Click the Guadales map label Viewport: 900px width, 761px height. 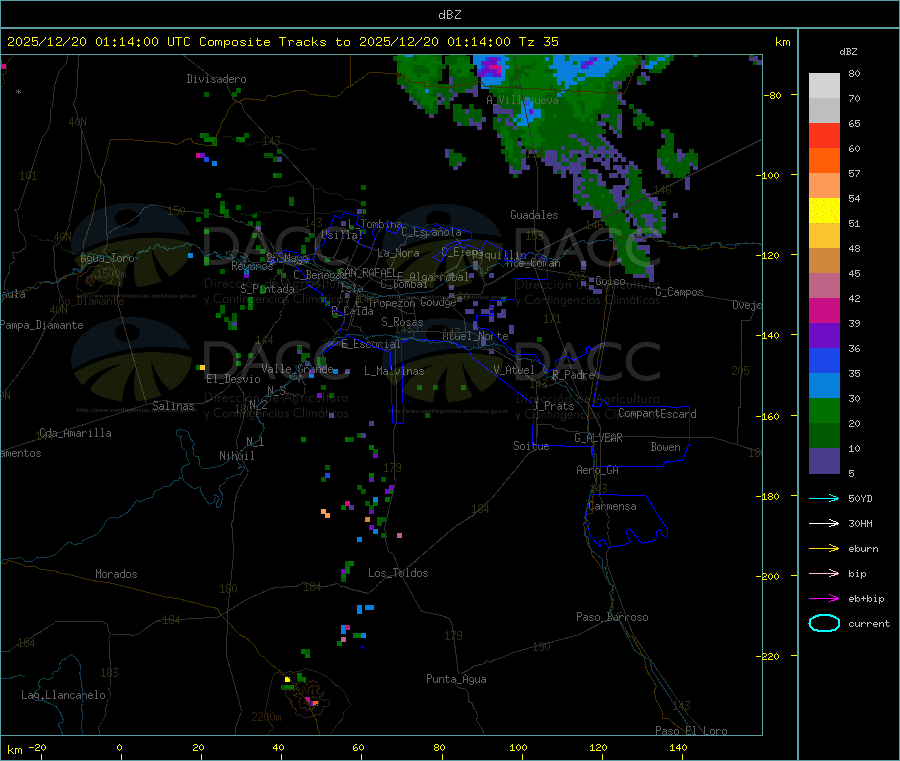click(534, 215)
